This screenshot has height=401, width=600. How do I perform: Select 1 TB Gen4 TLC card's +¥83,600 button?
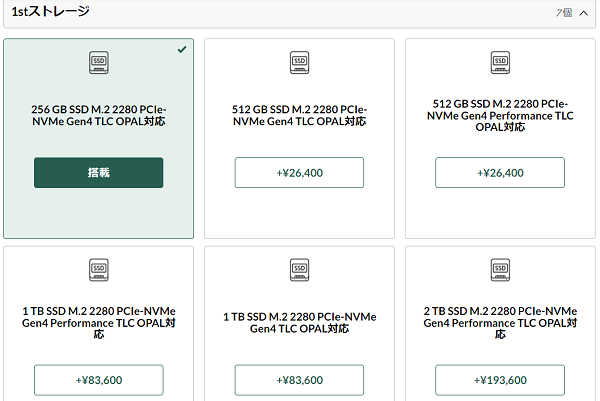point(299,380)
